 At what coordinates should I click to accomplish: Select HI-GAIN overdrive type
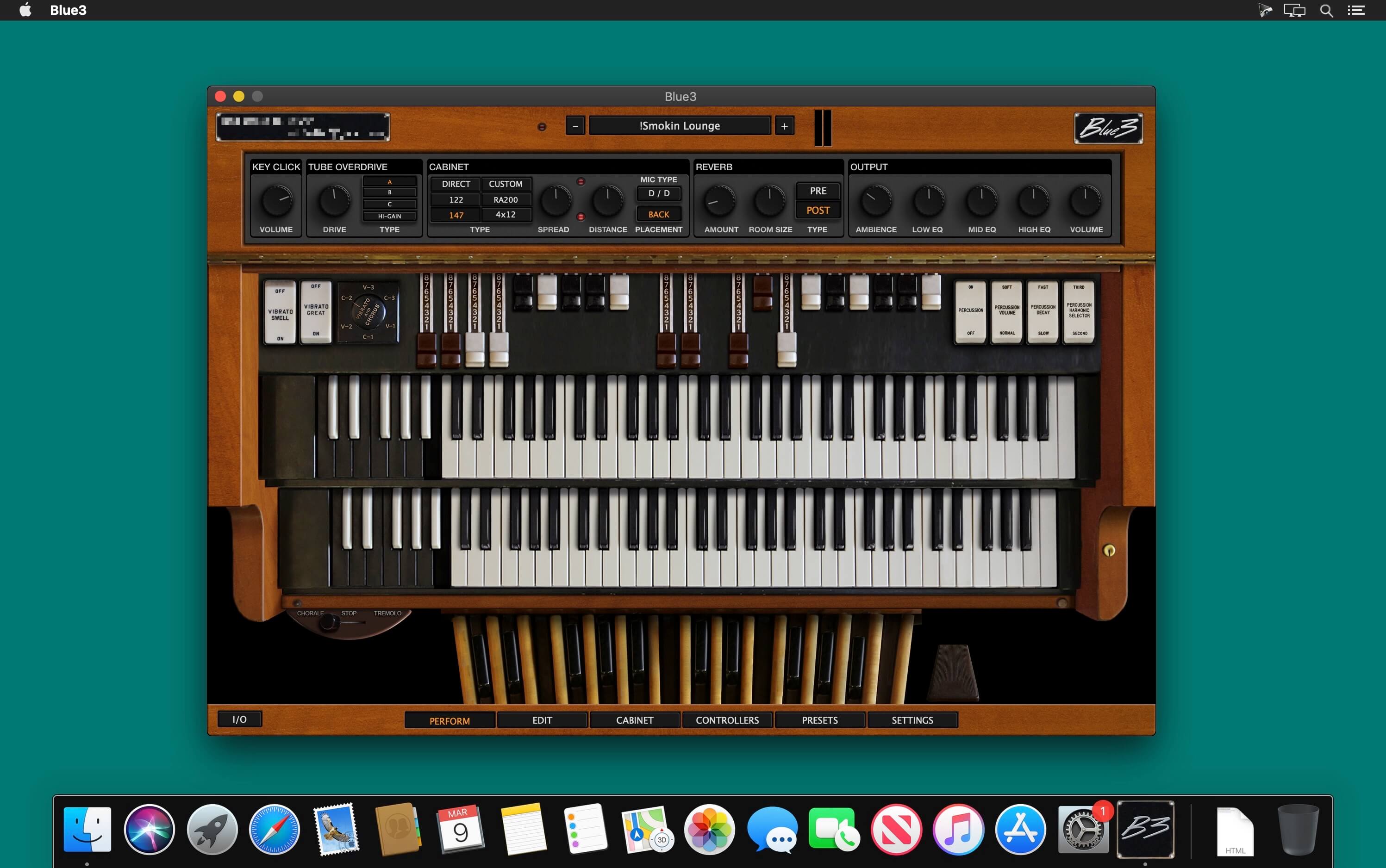pyautogui.click(x=389, y=217)
